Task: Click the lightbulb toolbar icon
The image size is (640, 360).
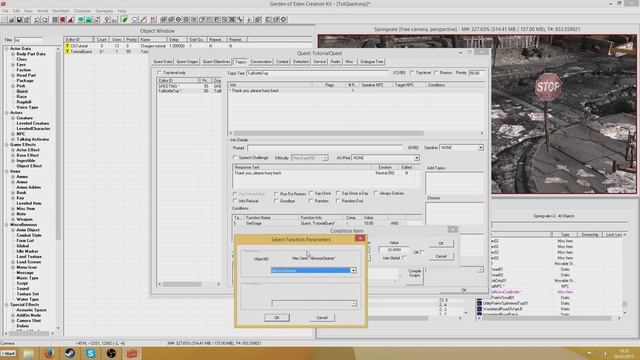Action: coord(107,19)
